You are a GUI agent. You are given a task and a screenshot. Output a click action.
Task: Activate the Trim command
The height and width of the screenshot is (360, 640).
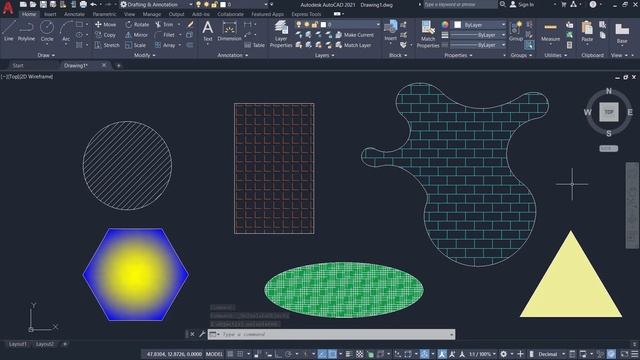[164, 24]
